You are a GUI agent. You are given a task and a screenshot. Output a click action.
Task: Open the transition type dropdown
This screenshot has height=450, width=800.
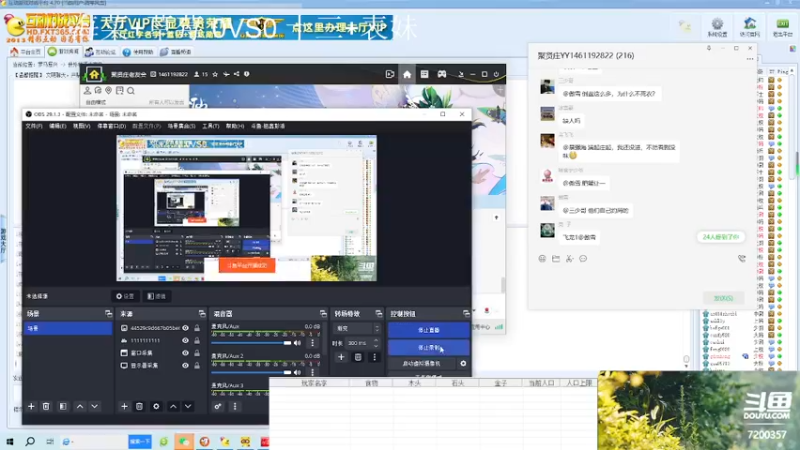click(x=357, y=329)
